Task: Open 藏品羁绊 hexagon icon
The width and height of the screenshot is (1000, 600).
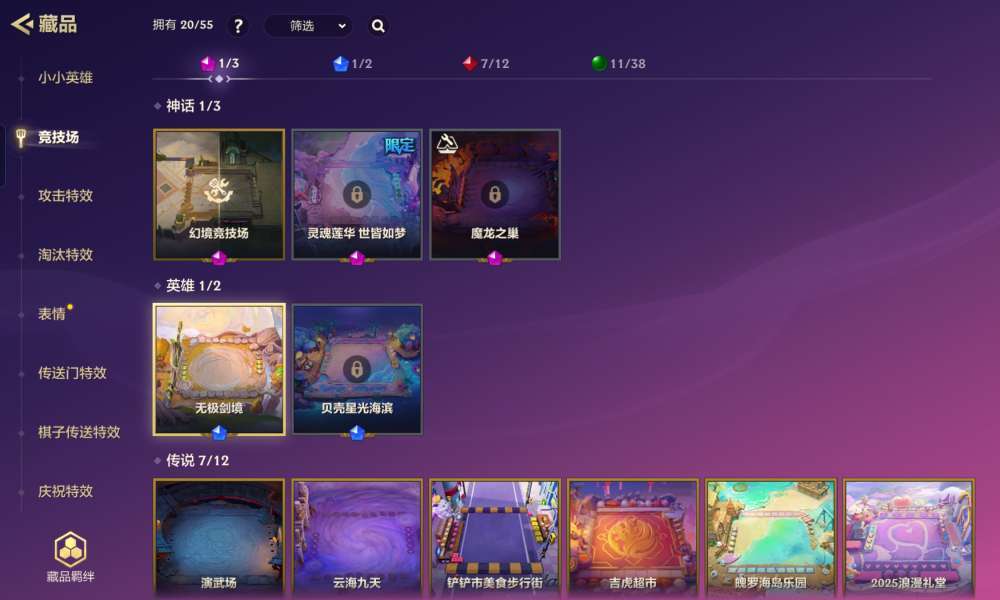Action: [x=70, y=549]
